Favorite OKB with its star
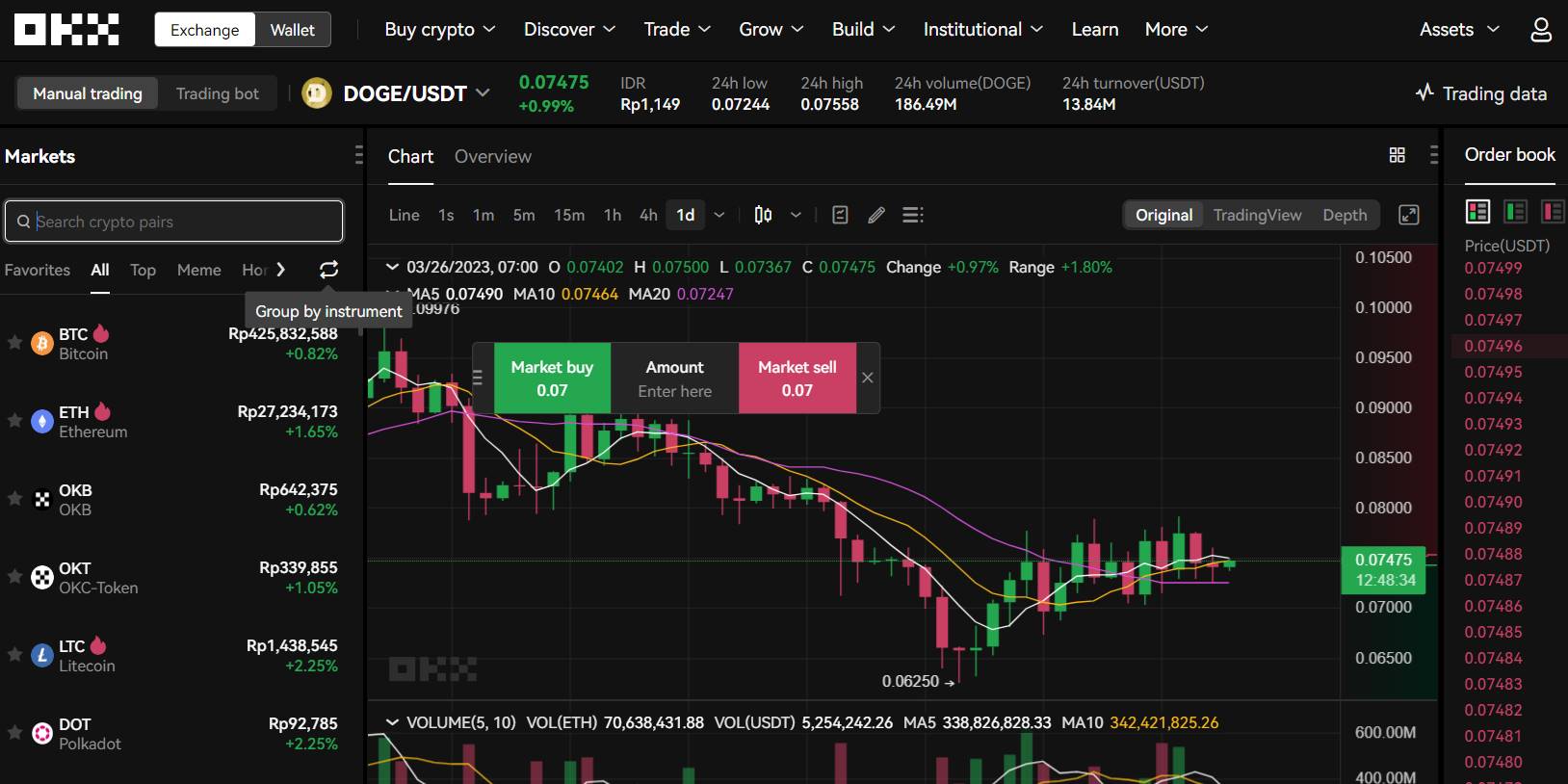 pos(14,499)
